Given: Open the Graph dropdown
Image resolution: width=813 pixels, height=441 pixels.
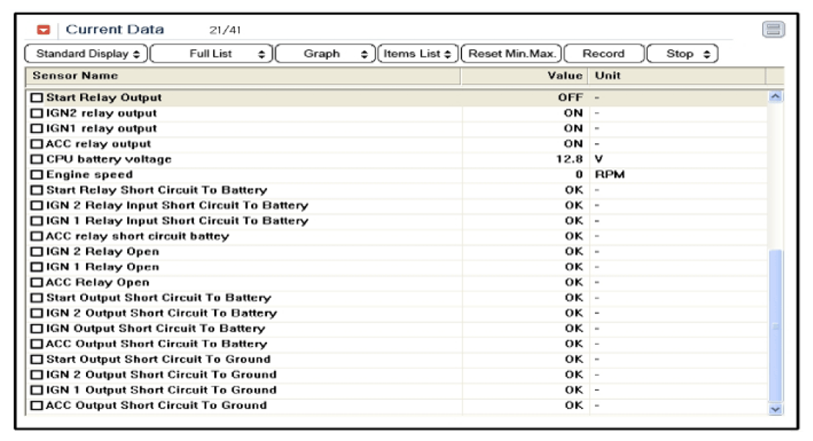Looking at the screenshot, I should pyautogui.click(x=325, y=54).
